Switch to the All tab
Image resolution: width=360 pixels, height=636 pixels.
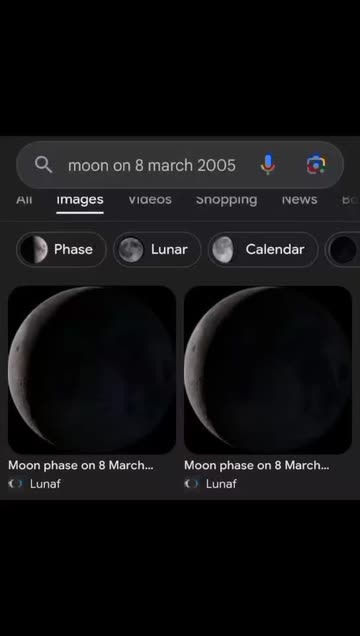(x=24, y=200)
